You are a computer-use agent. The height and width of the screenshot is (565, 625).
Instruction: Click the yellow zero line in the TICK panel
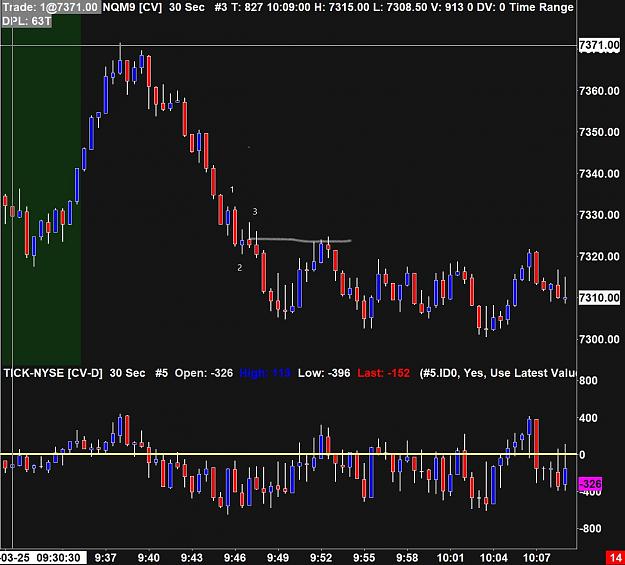pos(289,454)
